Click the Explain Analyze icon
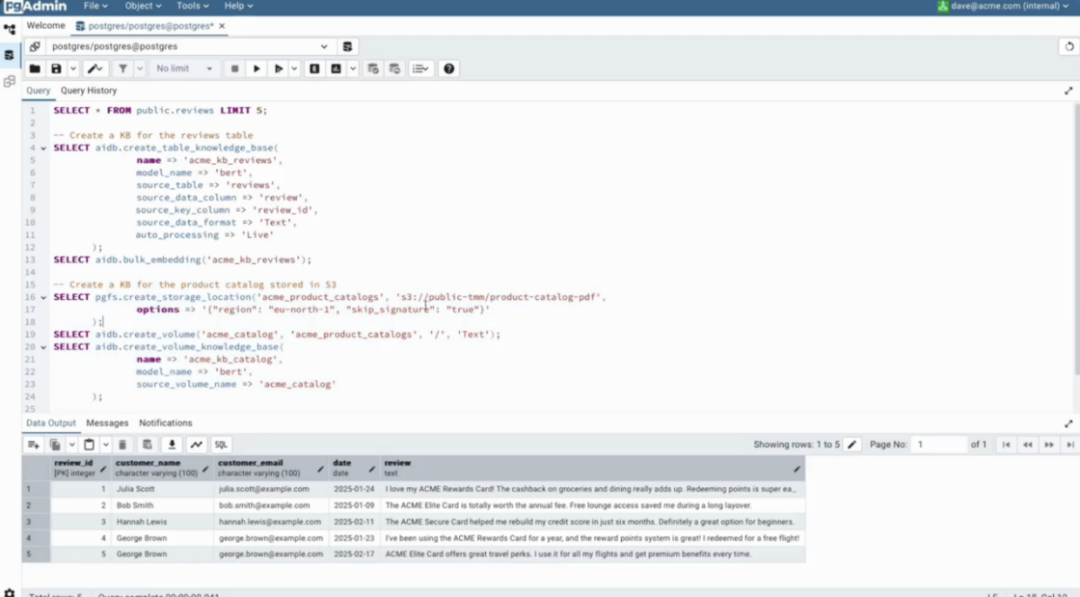 click(x=336, y=69)
